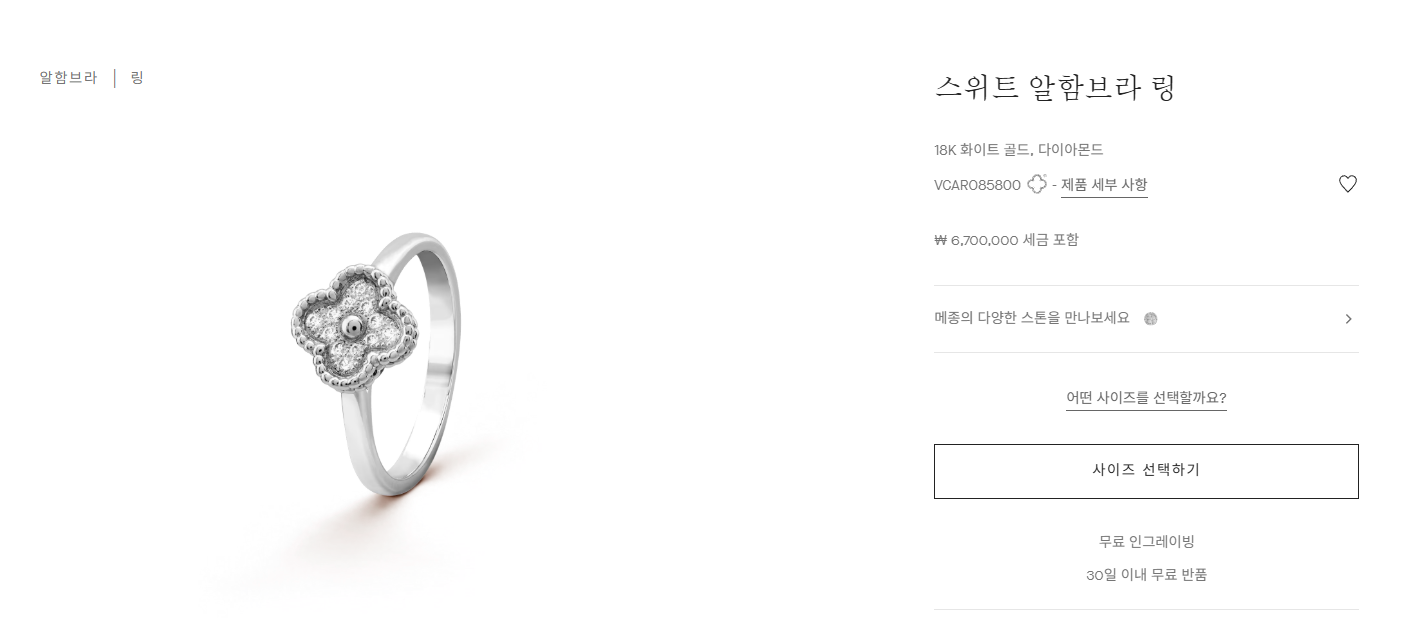Select 무료 인그레이빙 text
Screen dimensions: 1427x618
[1146, 542]
